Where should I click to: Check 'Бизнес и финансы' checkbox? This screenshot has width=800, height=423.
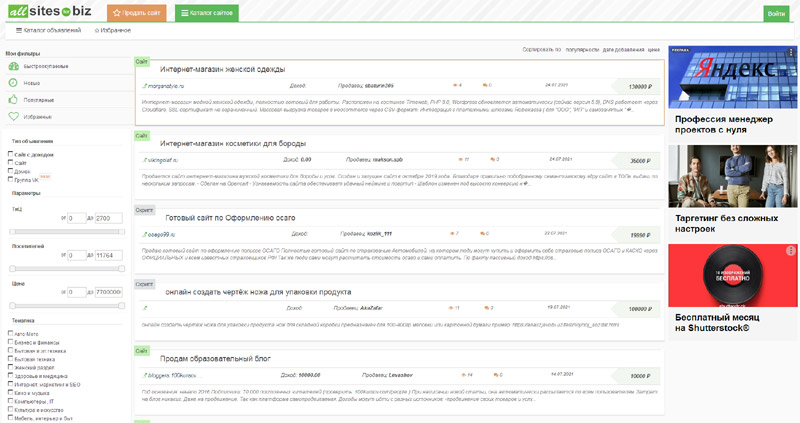click(x=10, y=342)
